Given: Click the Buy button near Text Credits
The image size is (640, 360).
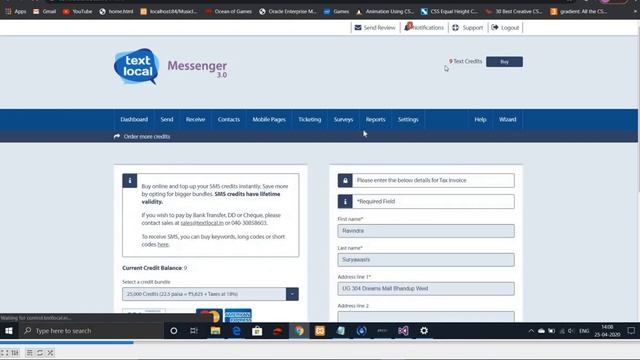Looking at the screenshot, I should click(504, 62).
